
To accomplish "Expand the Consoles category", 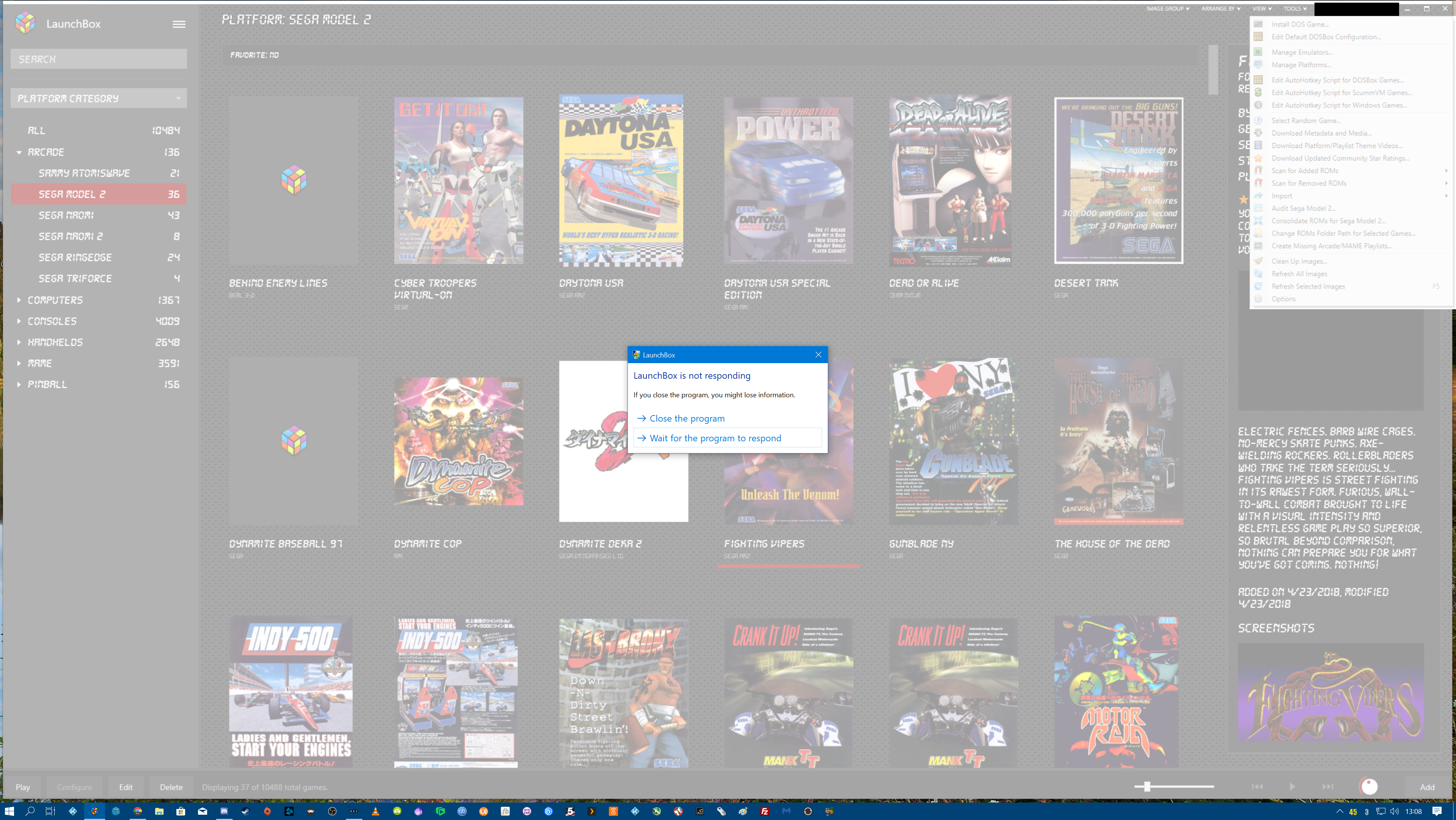I will (x=19, y=321).
